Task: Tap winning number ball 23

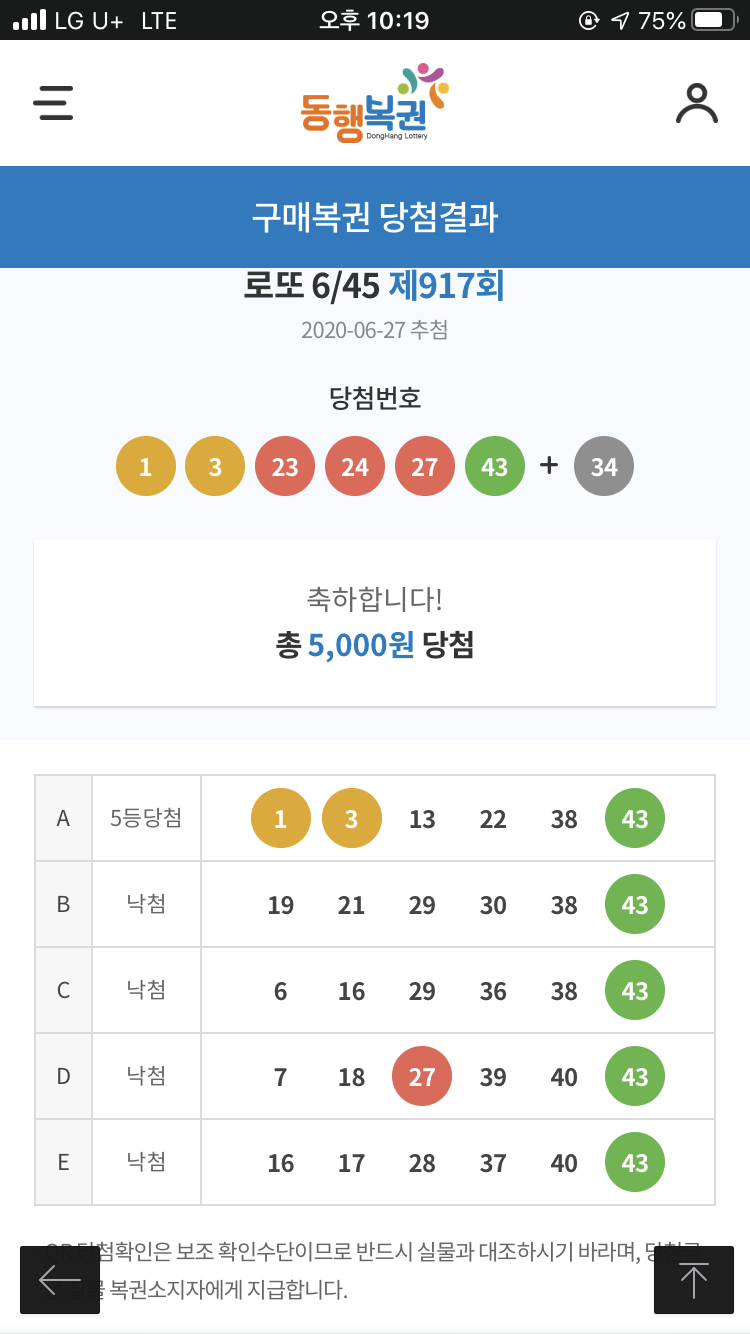Action: 285,467
